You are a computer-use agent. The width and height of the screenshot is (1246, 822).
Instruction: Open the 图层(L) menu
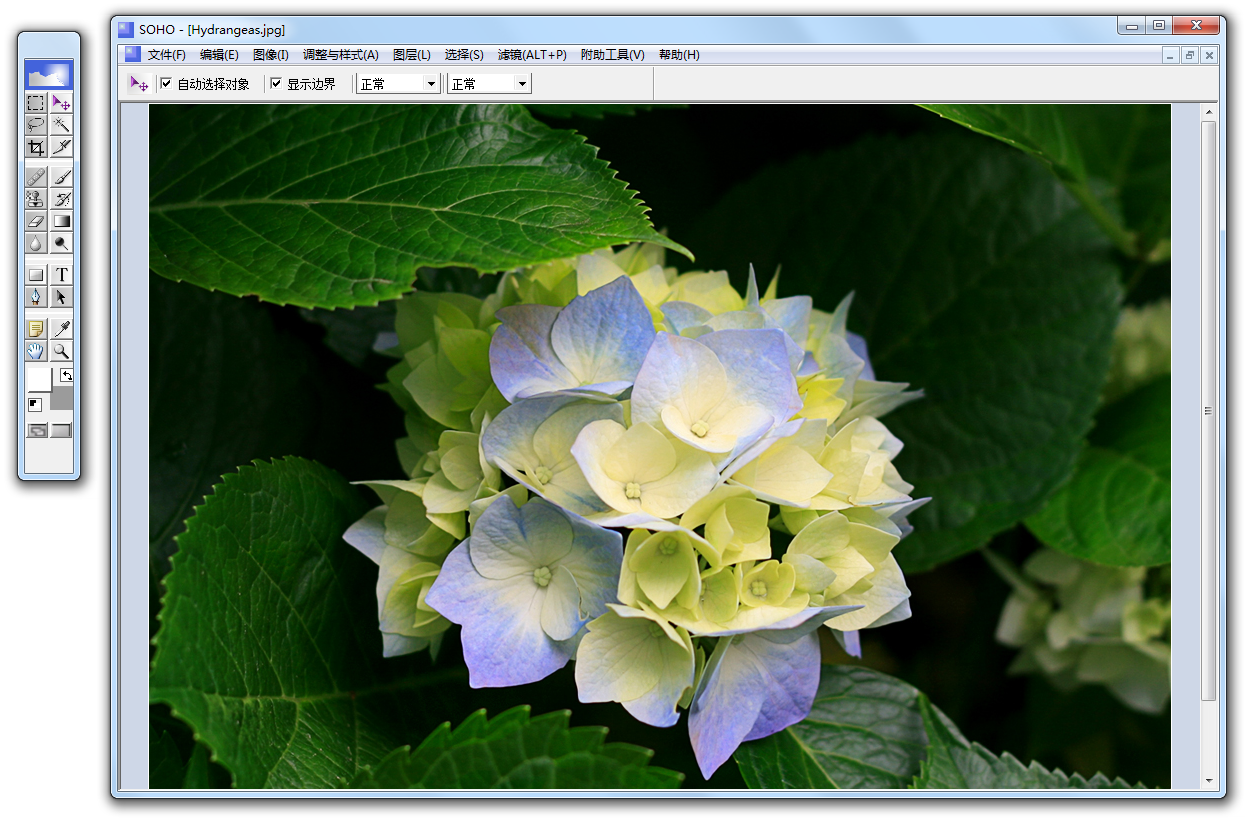click(412, 55)
